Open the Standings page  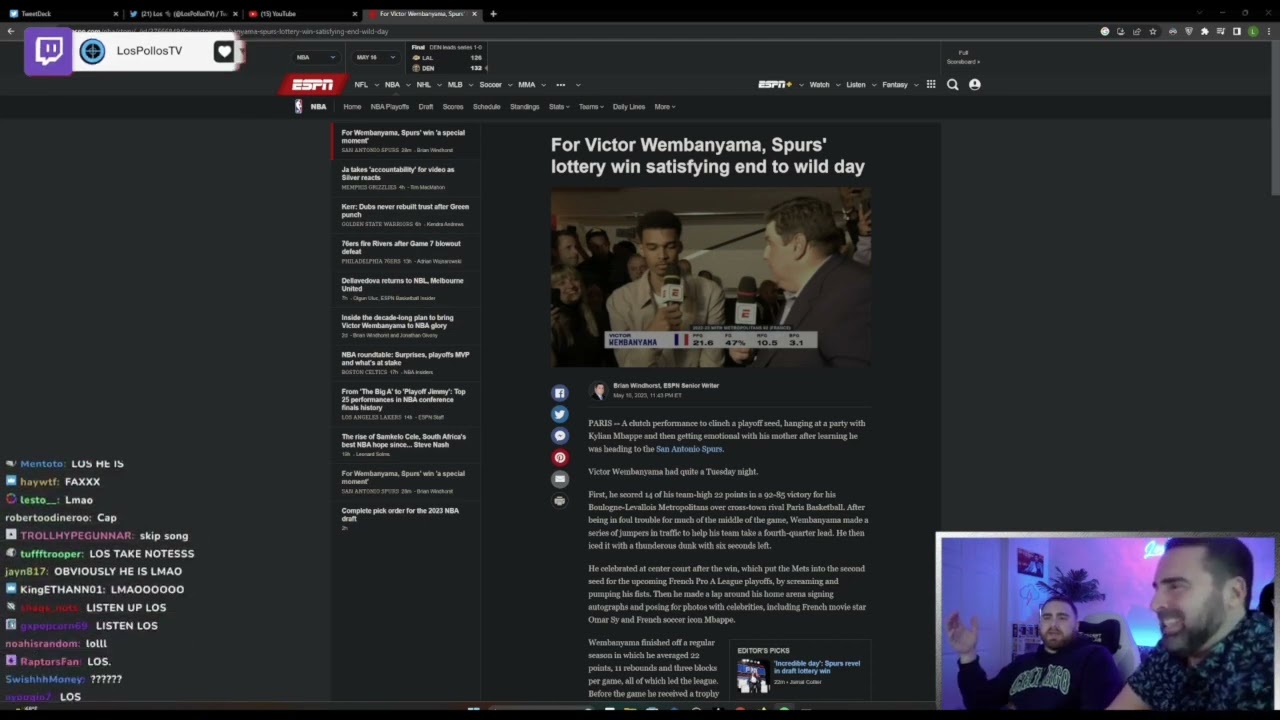[525, 107]
